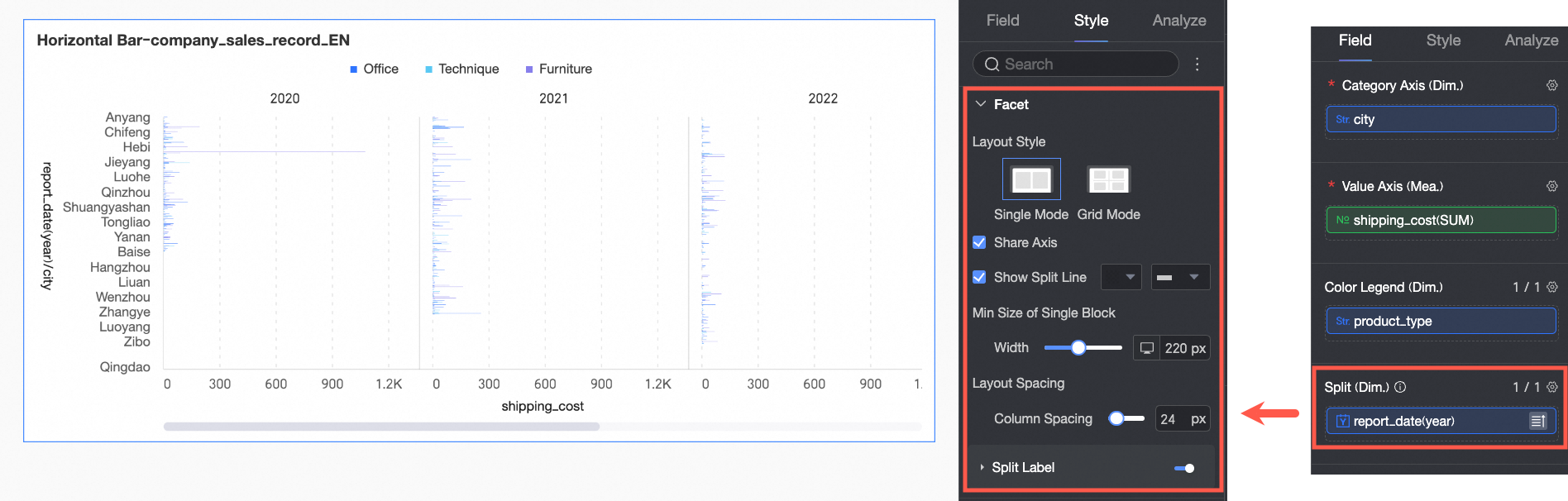Choose the Grid Mode layout icon

[1108, 179]
